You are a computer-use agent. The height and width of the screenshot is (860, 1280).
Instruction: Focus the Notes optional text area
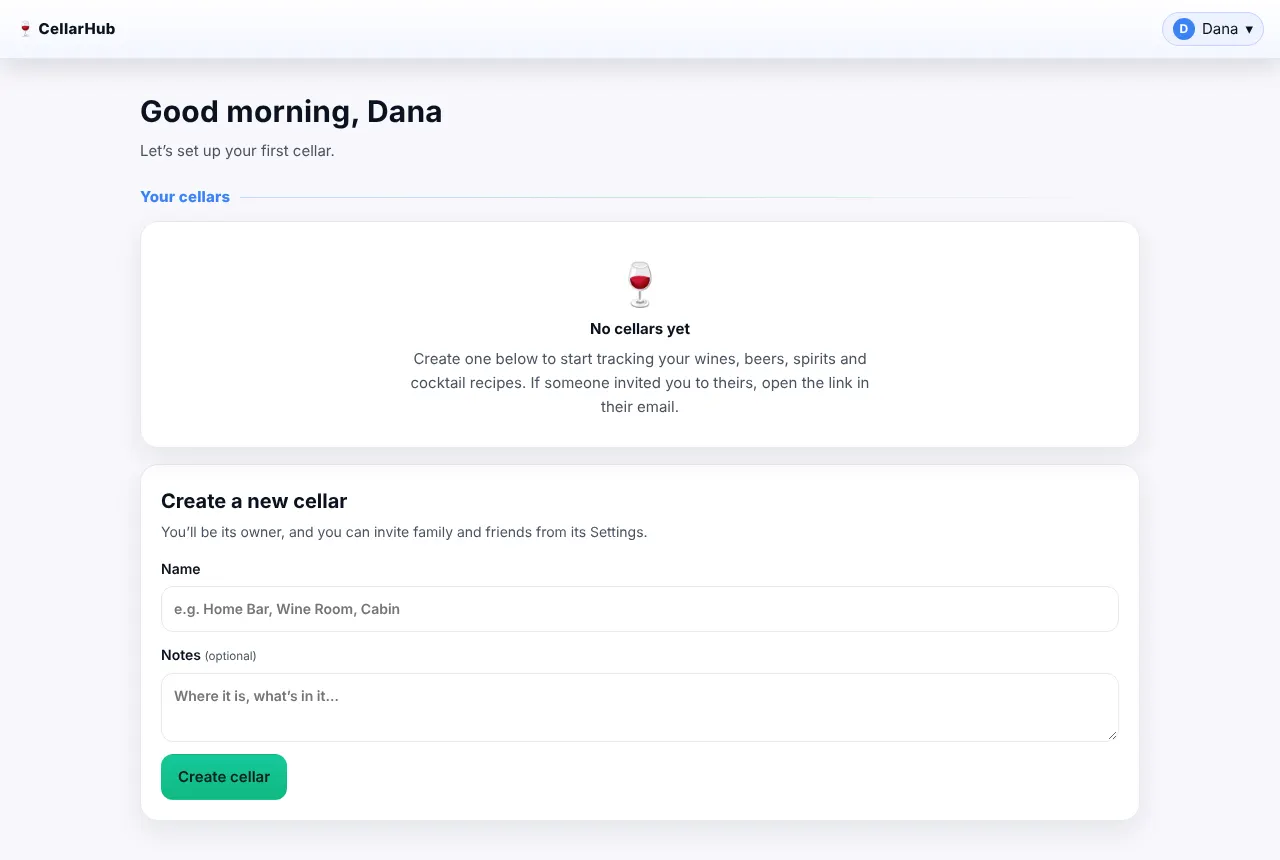click(x=640, y=707)
